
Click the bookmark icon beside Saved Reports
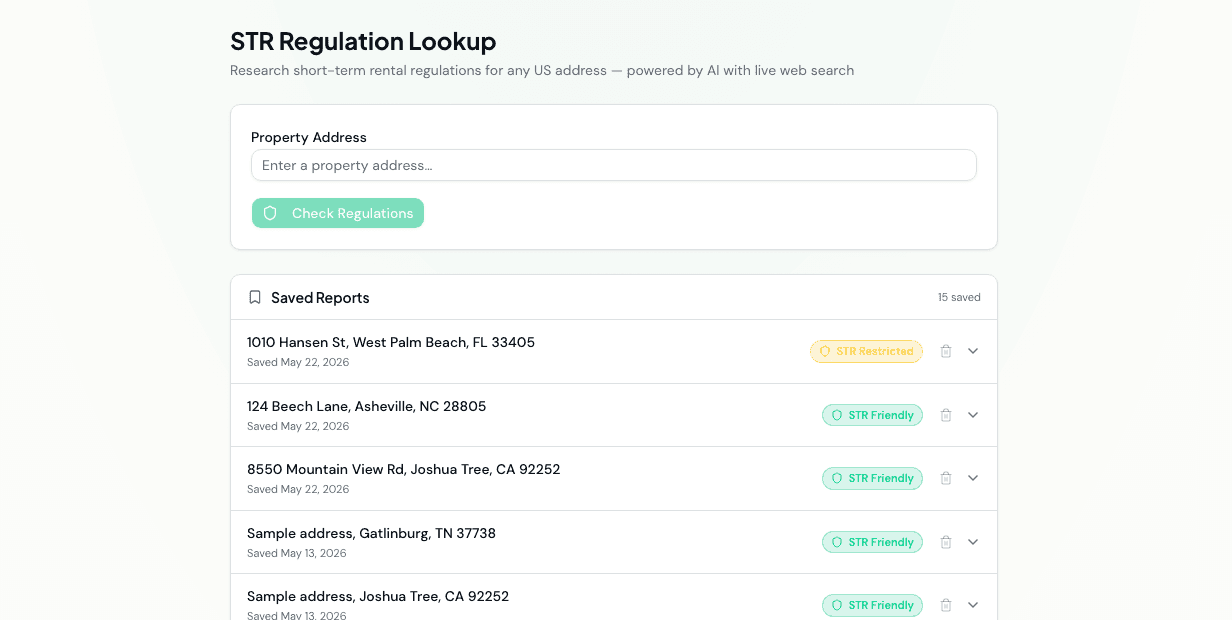[255, 297]
